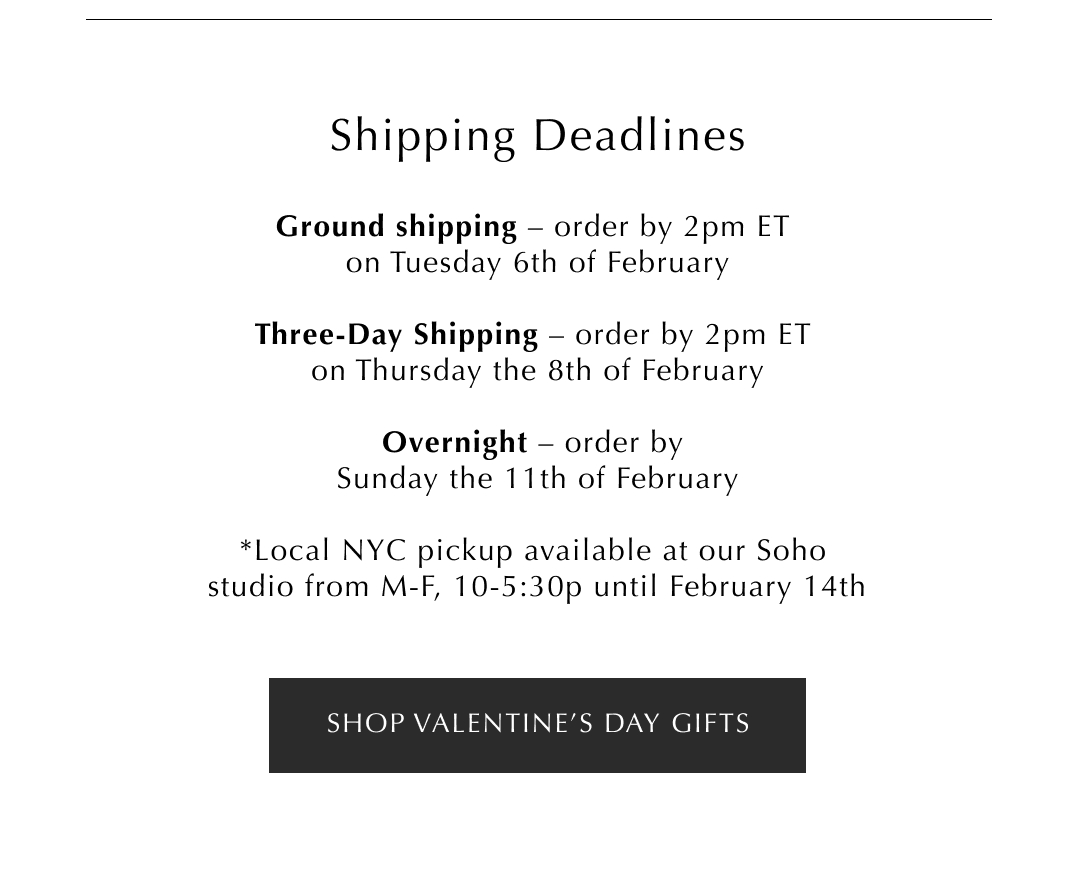
Task: Click the Shop Valentine's Day Gifts button
Action: point(537,725)
